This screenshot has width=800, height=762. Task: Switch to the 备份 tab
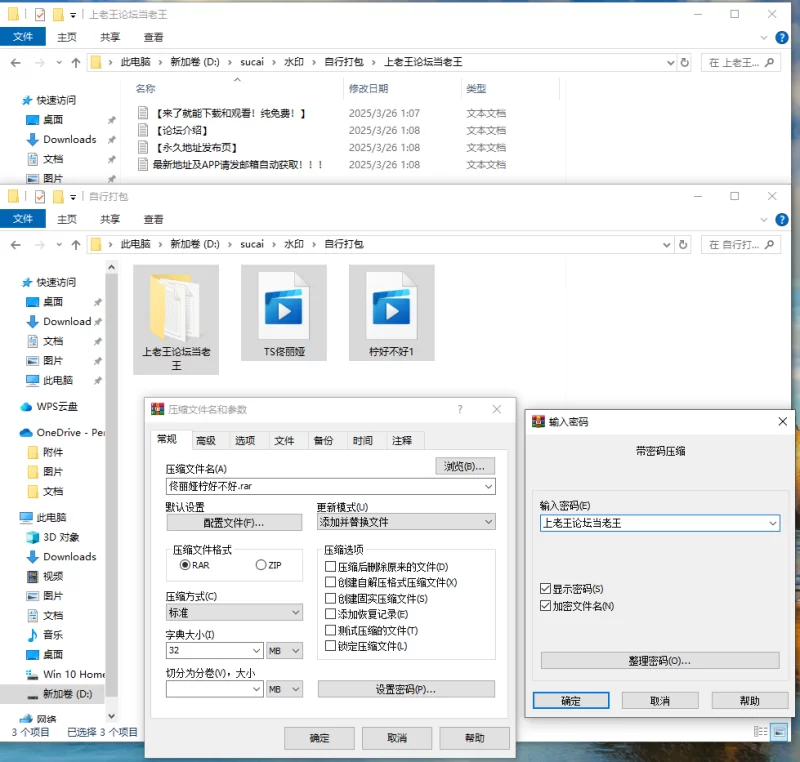click(x=323, y=441)
